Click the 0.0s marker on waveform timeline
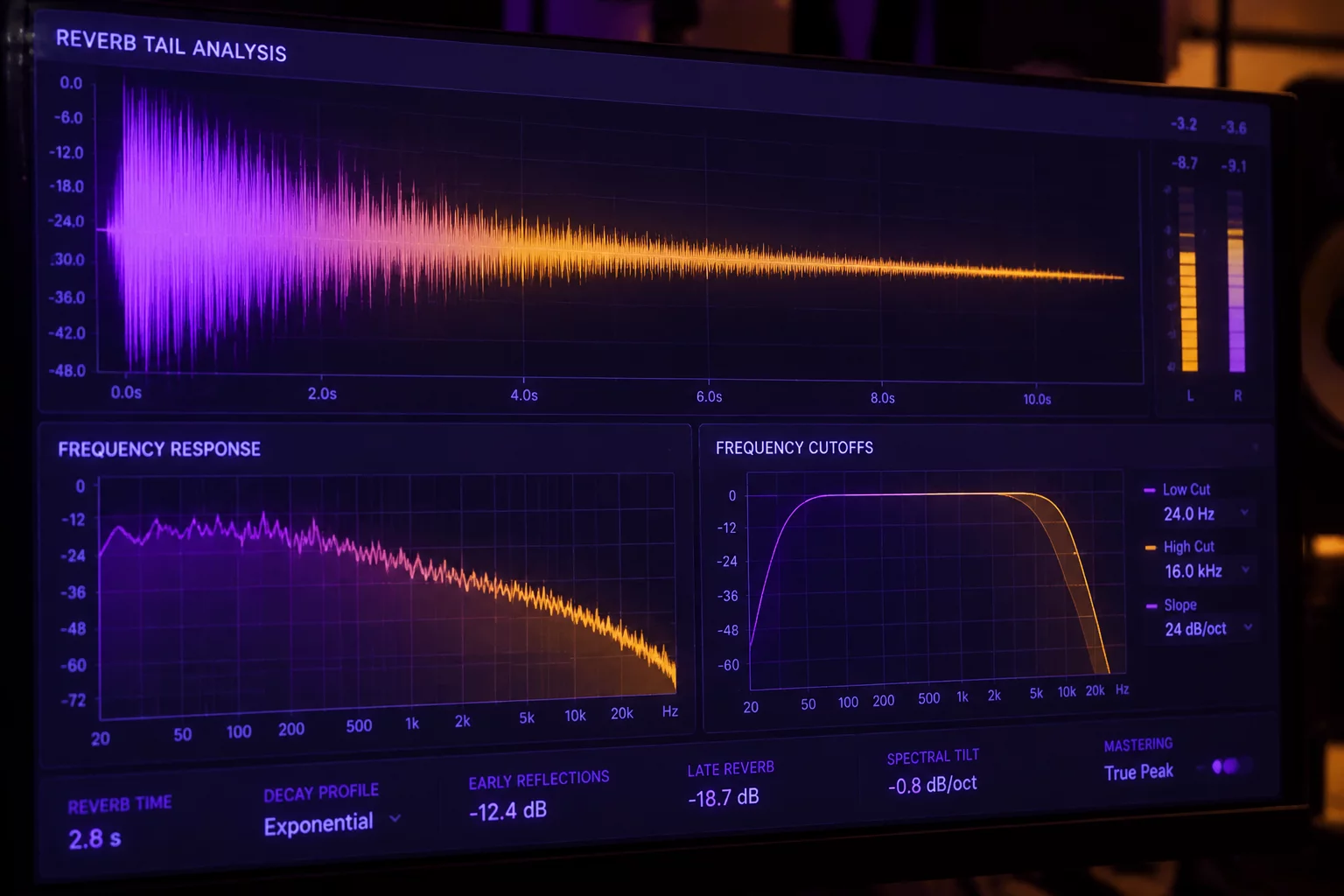The image size is (1344, 896). click(126, 392)
